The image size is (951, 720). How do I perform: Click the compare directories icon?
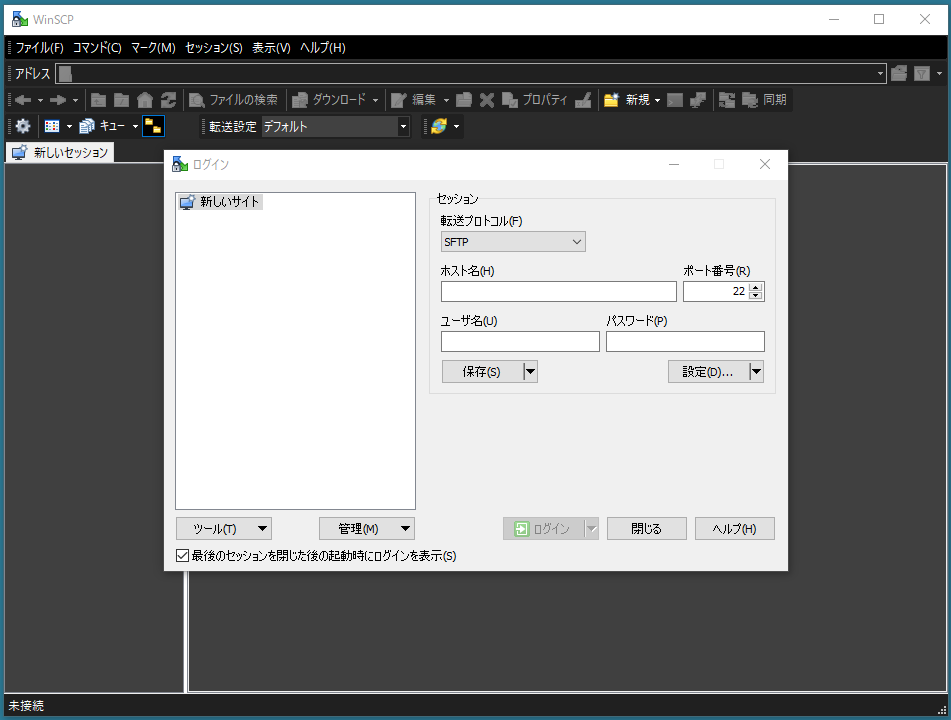click(x=727, y=100)
